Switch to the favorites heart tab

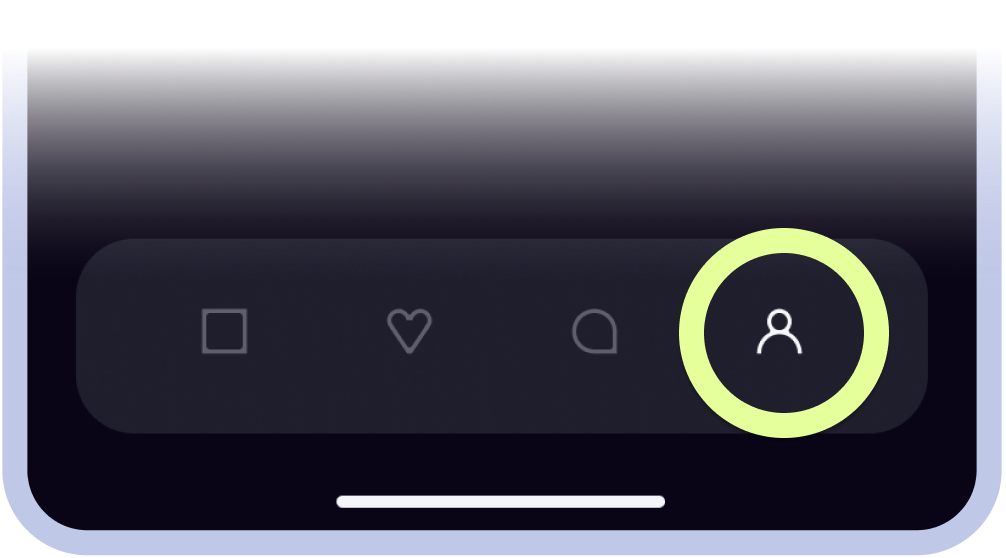click(409, 331)
